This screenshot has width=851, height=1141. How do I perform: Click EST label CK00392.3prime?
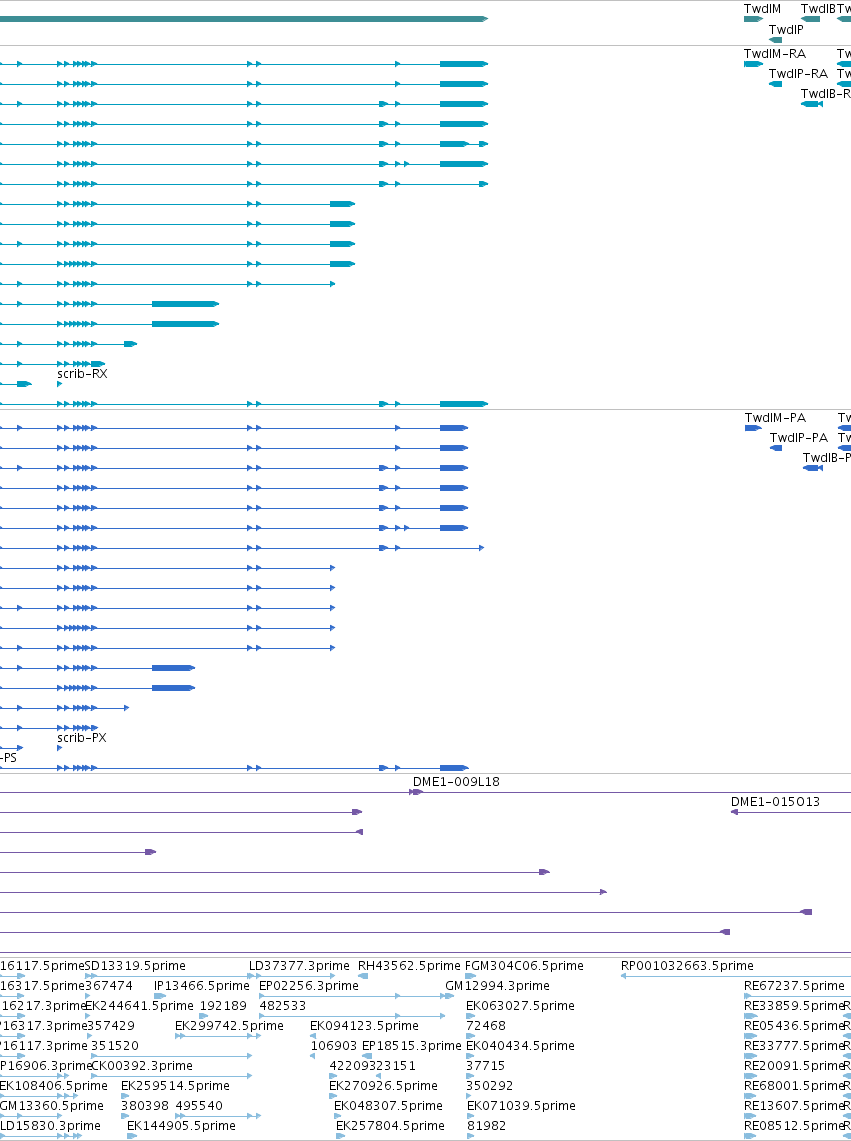click(142, 1065)
